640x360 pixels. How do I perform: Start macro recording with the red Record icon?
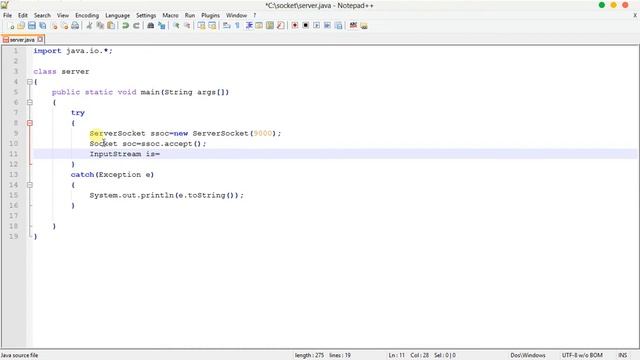coord(295,26)
